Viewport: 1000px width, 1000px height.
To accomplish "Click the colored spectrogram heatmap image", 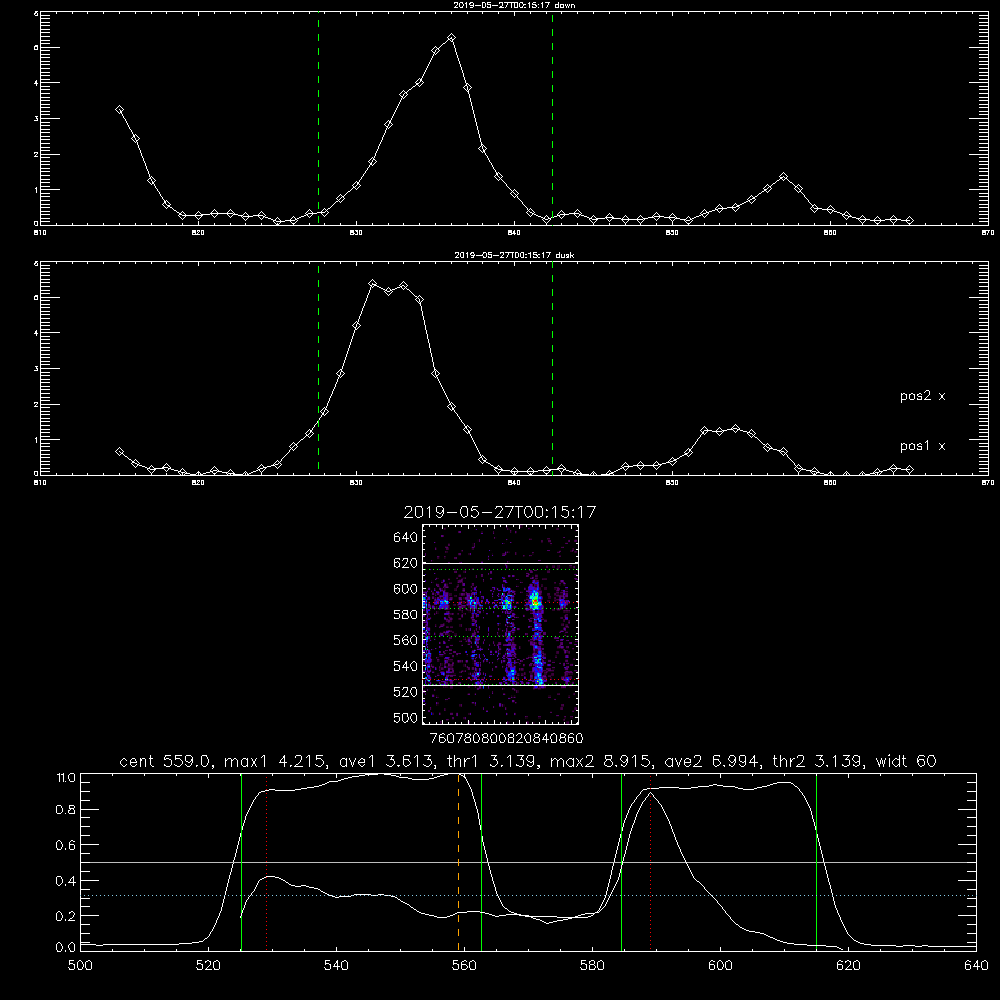I will pyautogui.click(x=501, y=624).
